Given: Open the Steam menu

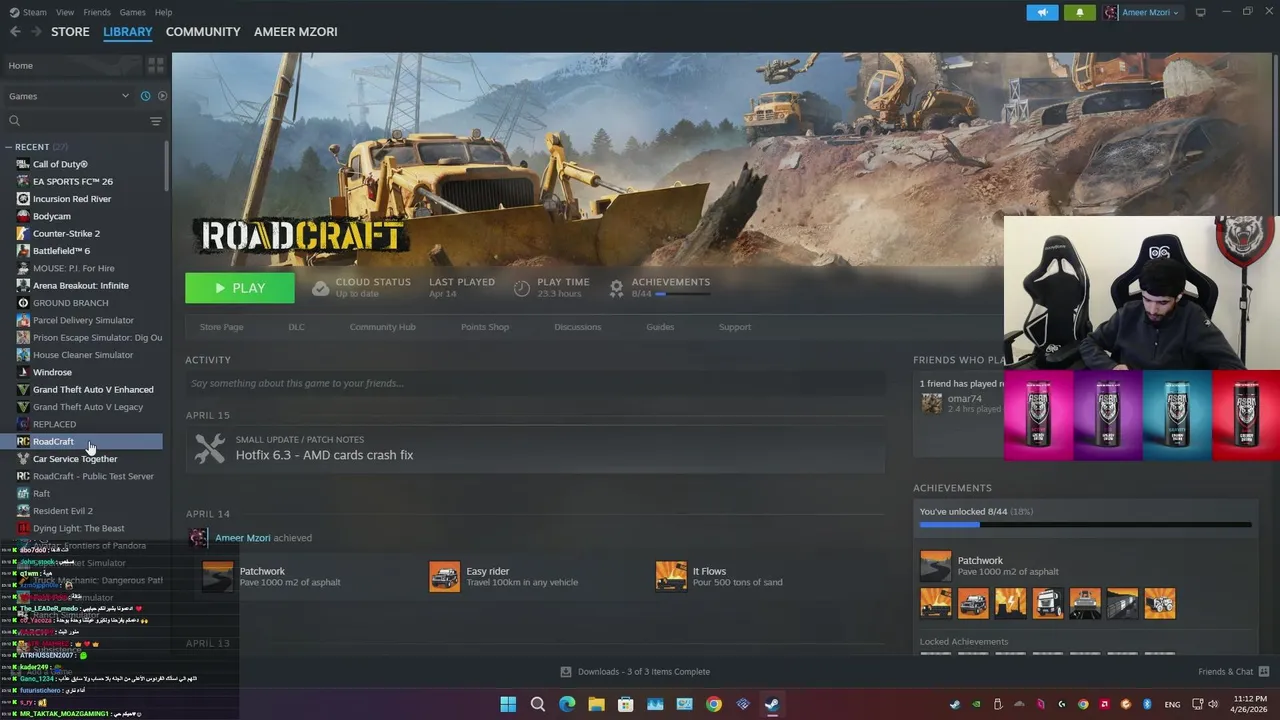Looking at the screenshot, I should pyautogui.click(x=28, y=12).
